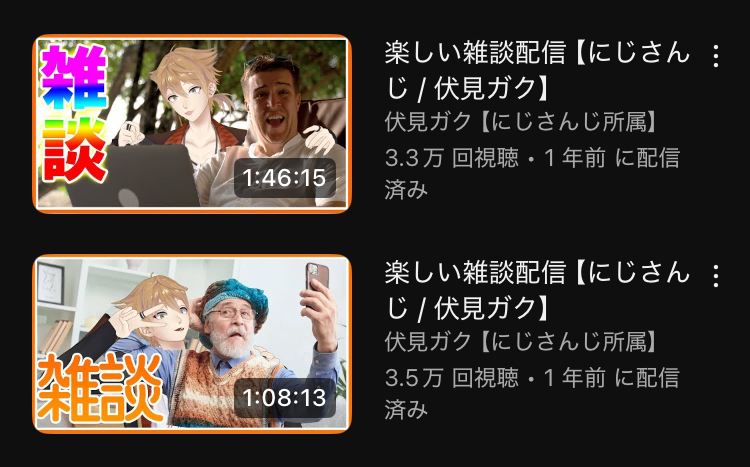Click the laptop shown in the first thumbnail
750x467 pixels.
[134, 176]
